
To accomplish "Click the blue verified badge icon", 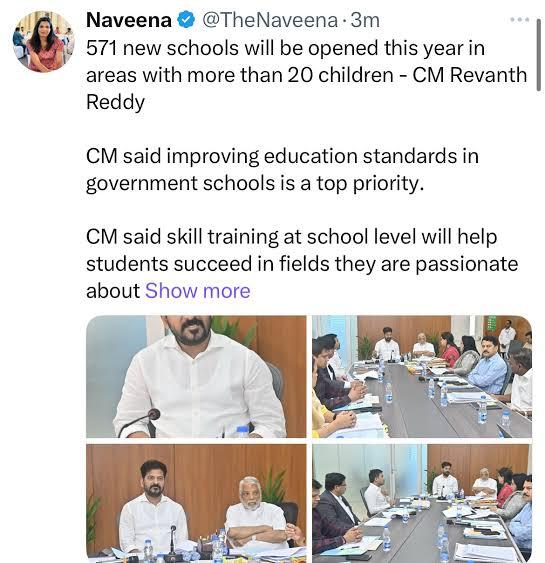I will [187, 20].
